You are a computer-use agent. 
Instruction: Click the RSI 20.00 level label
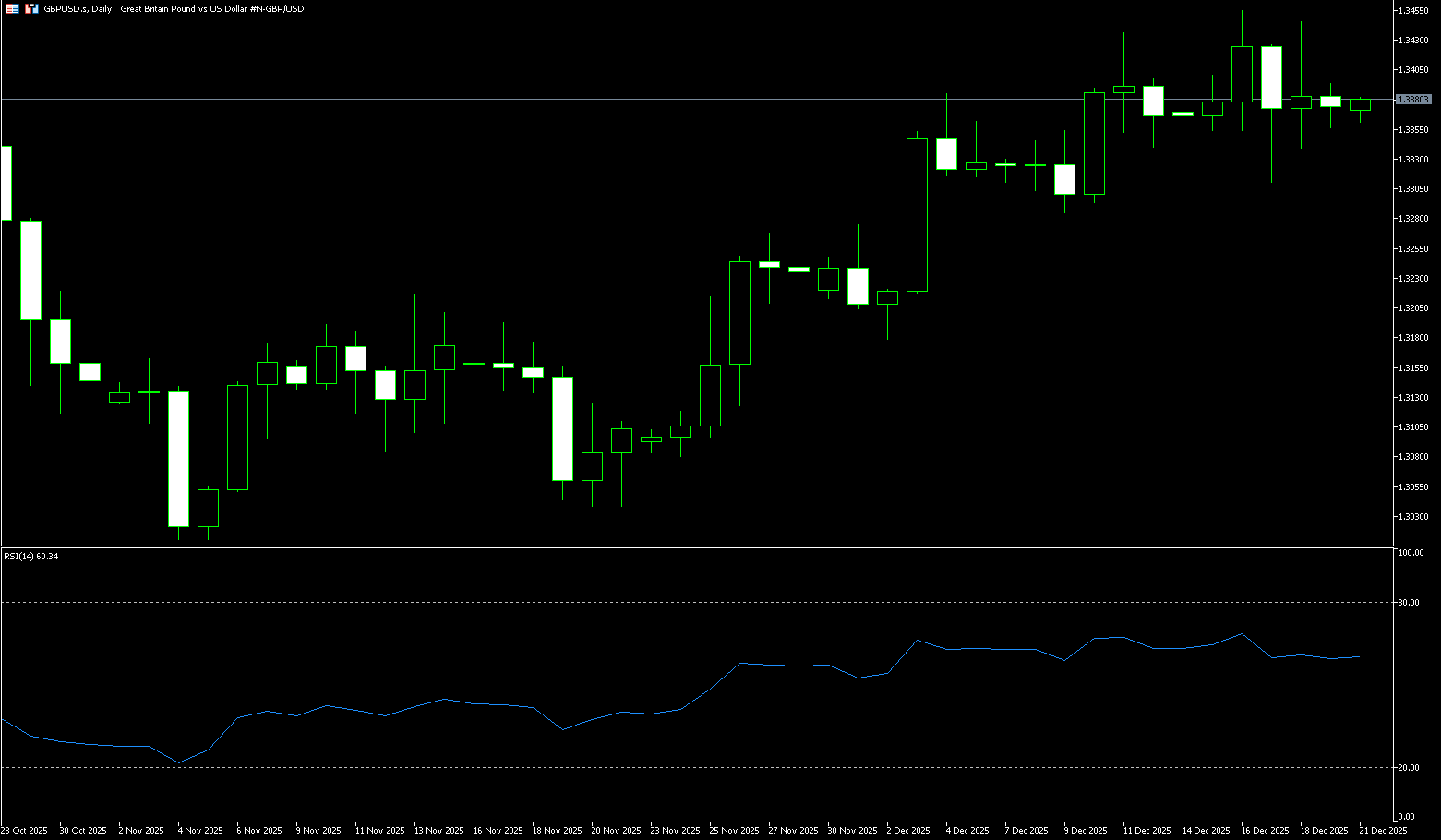[x=1409, y=768]
